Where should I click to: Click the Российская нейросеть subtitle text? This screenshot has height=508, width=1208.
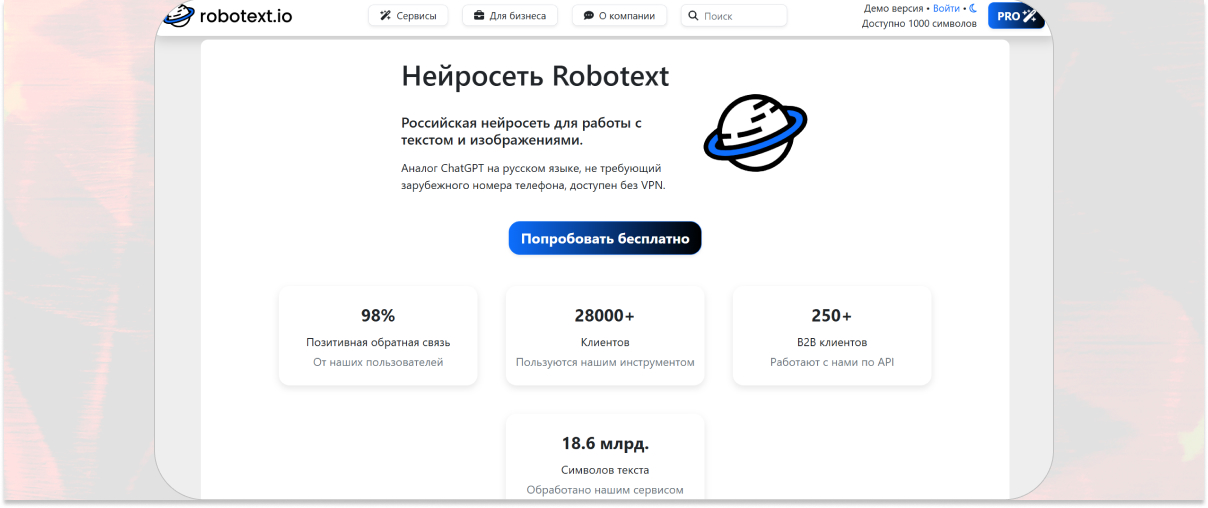point(521,131)
